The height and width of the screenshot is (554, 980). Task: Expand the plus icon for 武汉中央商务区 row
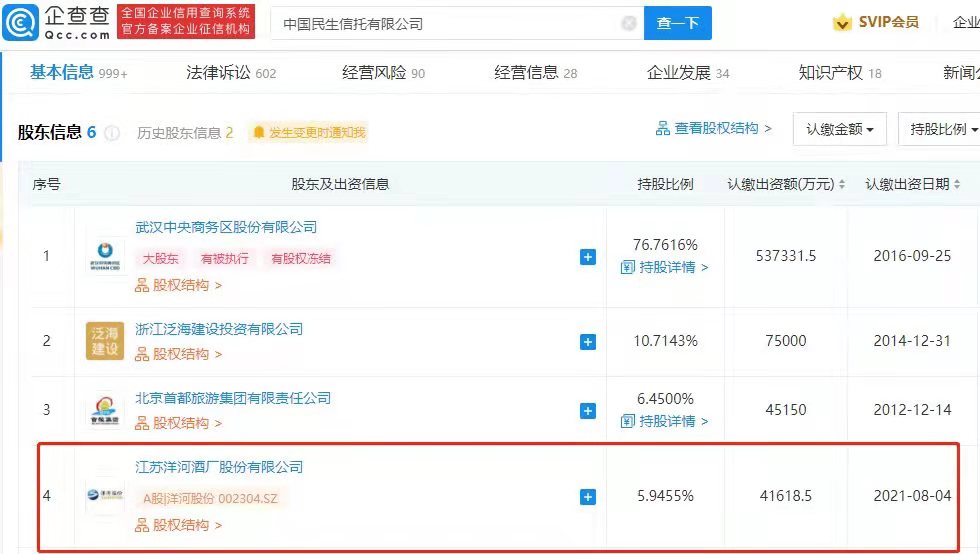coord(588,257)
